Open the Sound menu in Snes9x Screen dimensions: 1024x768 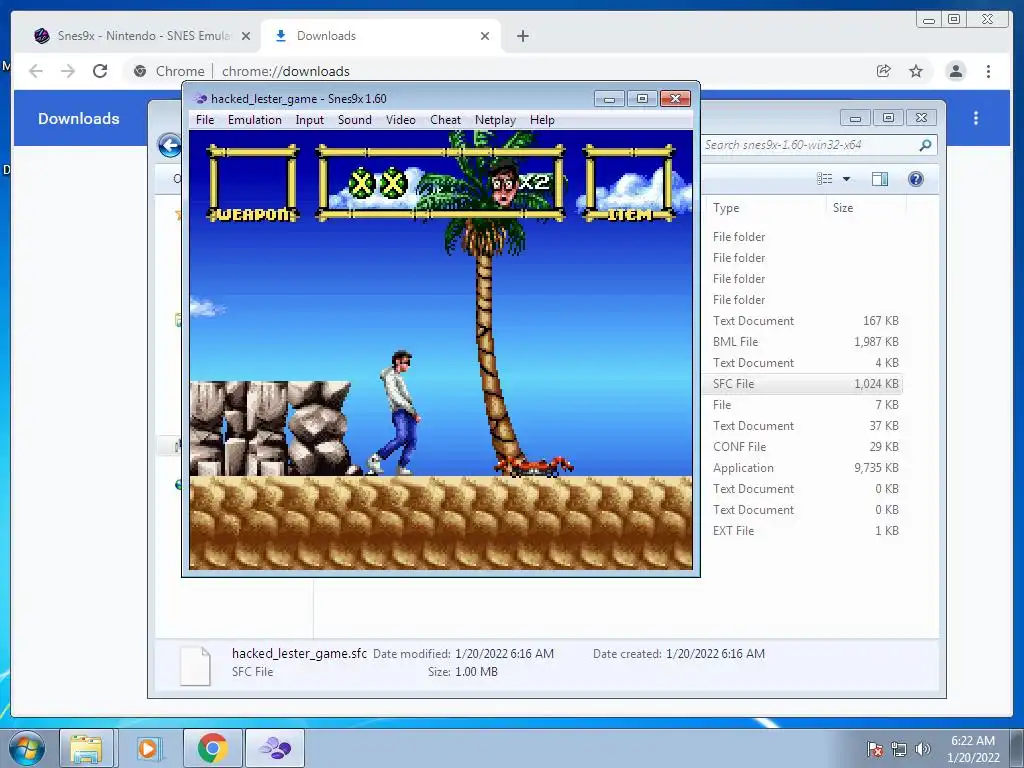[355, 120]
